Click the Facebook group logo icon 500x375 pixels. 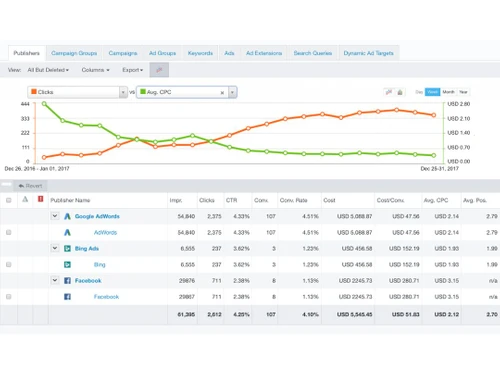67,281
